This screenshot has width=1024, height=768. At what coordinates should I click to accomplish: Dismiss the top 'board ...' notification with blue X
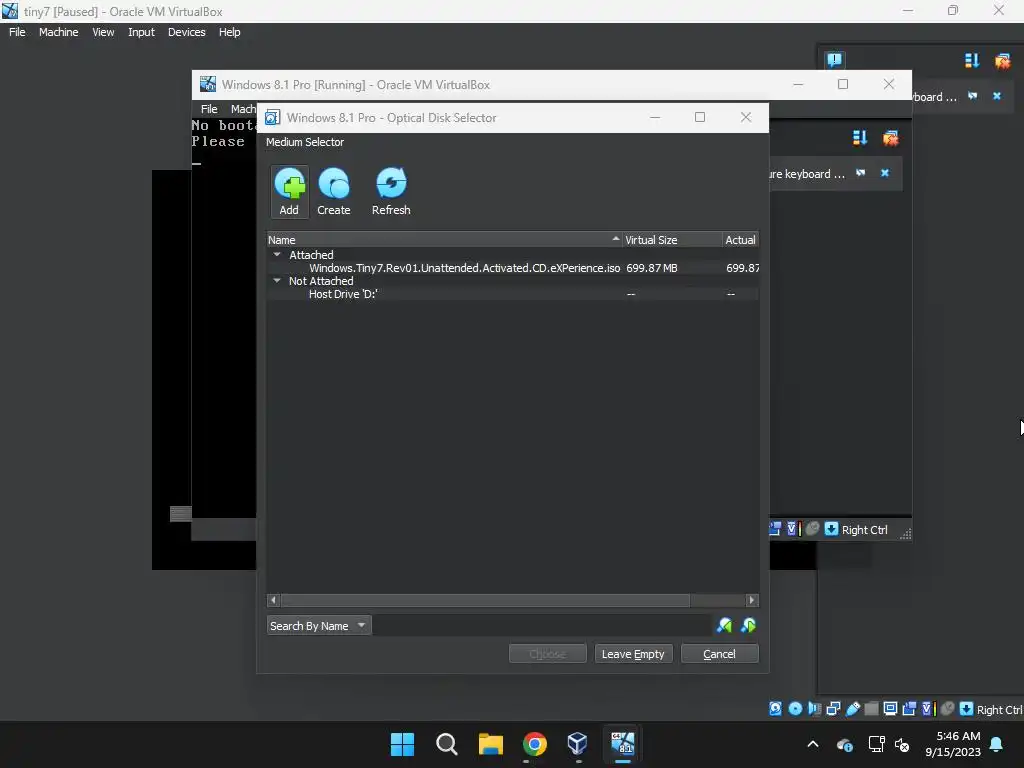(x=997, y=96)
